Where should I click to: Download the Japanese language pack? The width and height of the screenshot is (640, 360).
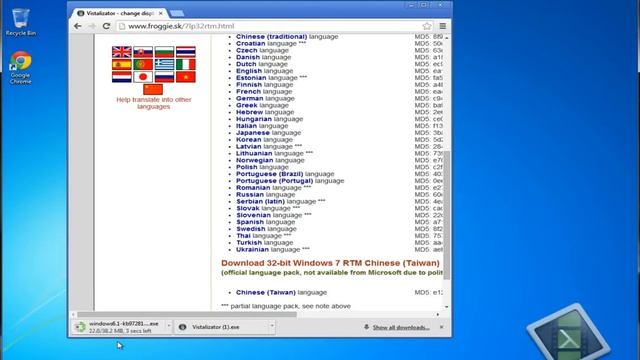(253, 133)
